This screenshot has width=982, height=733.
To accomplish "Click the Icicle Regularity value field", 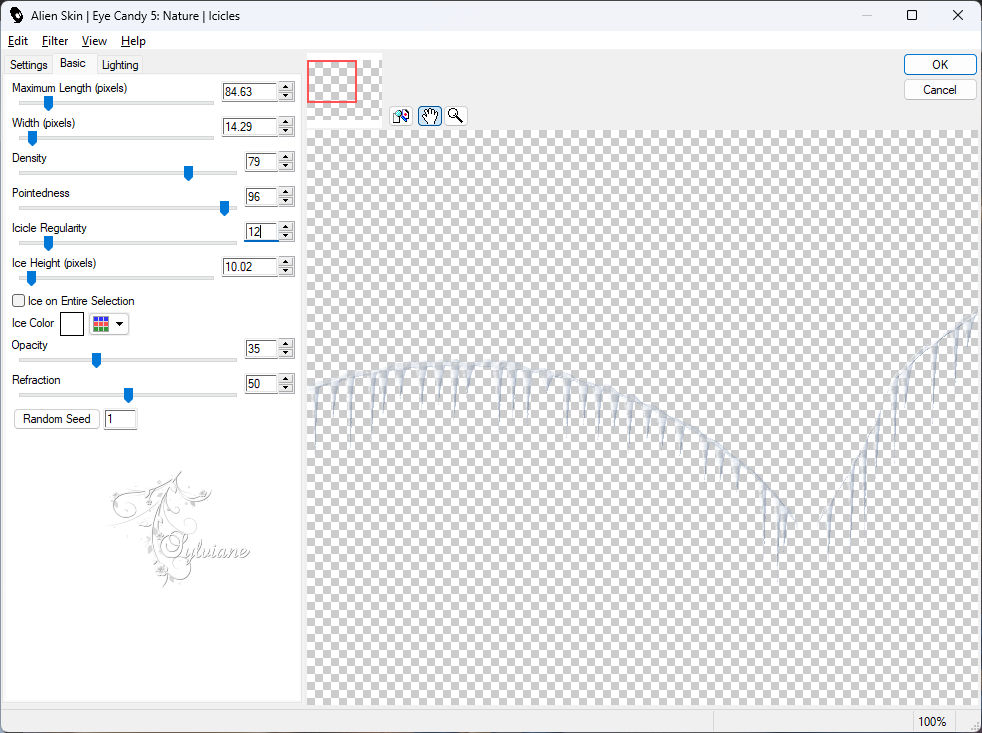I will pyautogui.click(x=261, y=232).
